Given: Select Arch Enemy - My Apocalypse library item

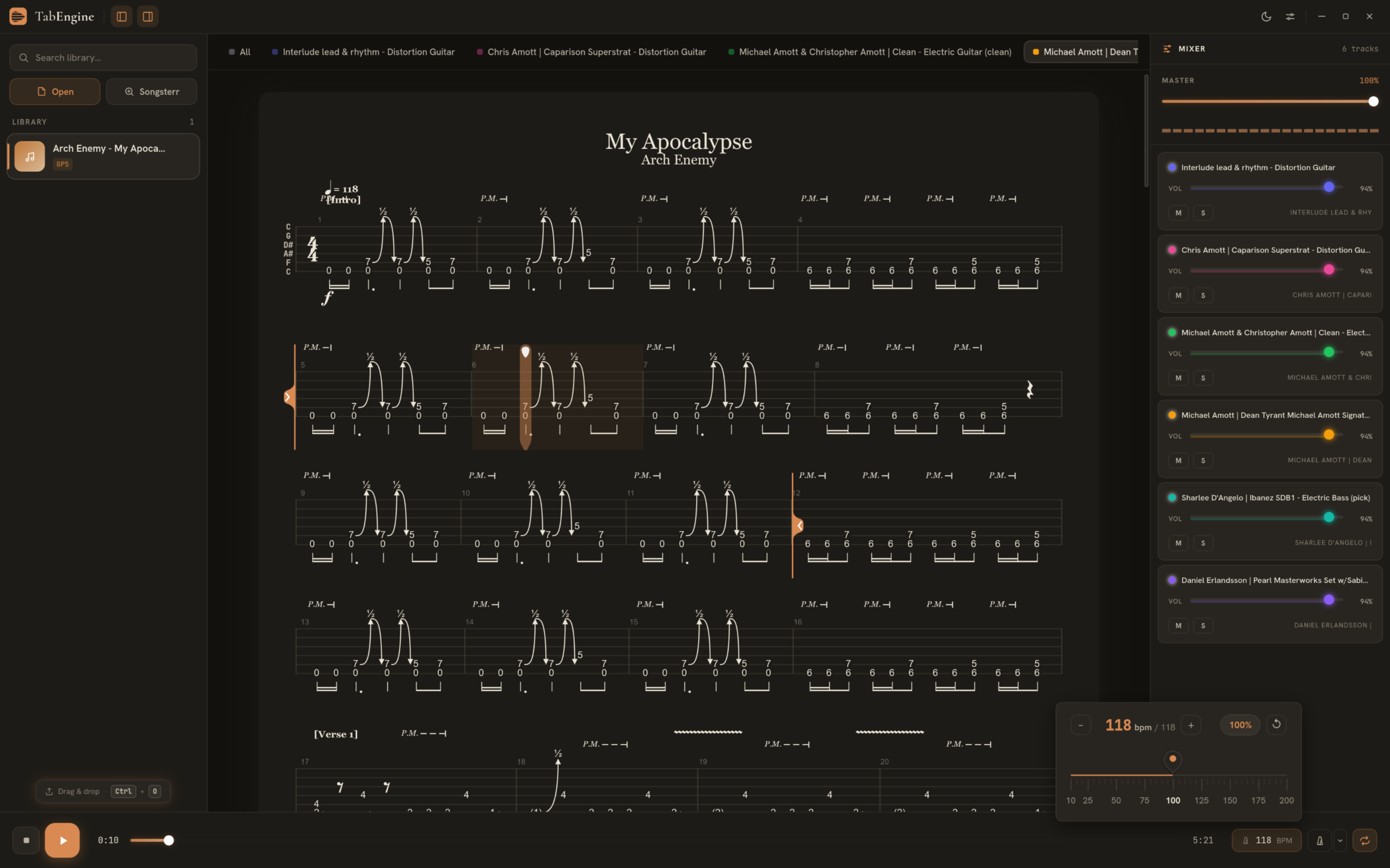Looking at the screenshot, I should 103,156.
